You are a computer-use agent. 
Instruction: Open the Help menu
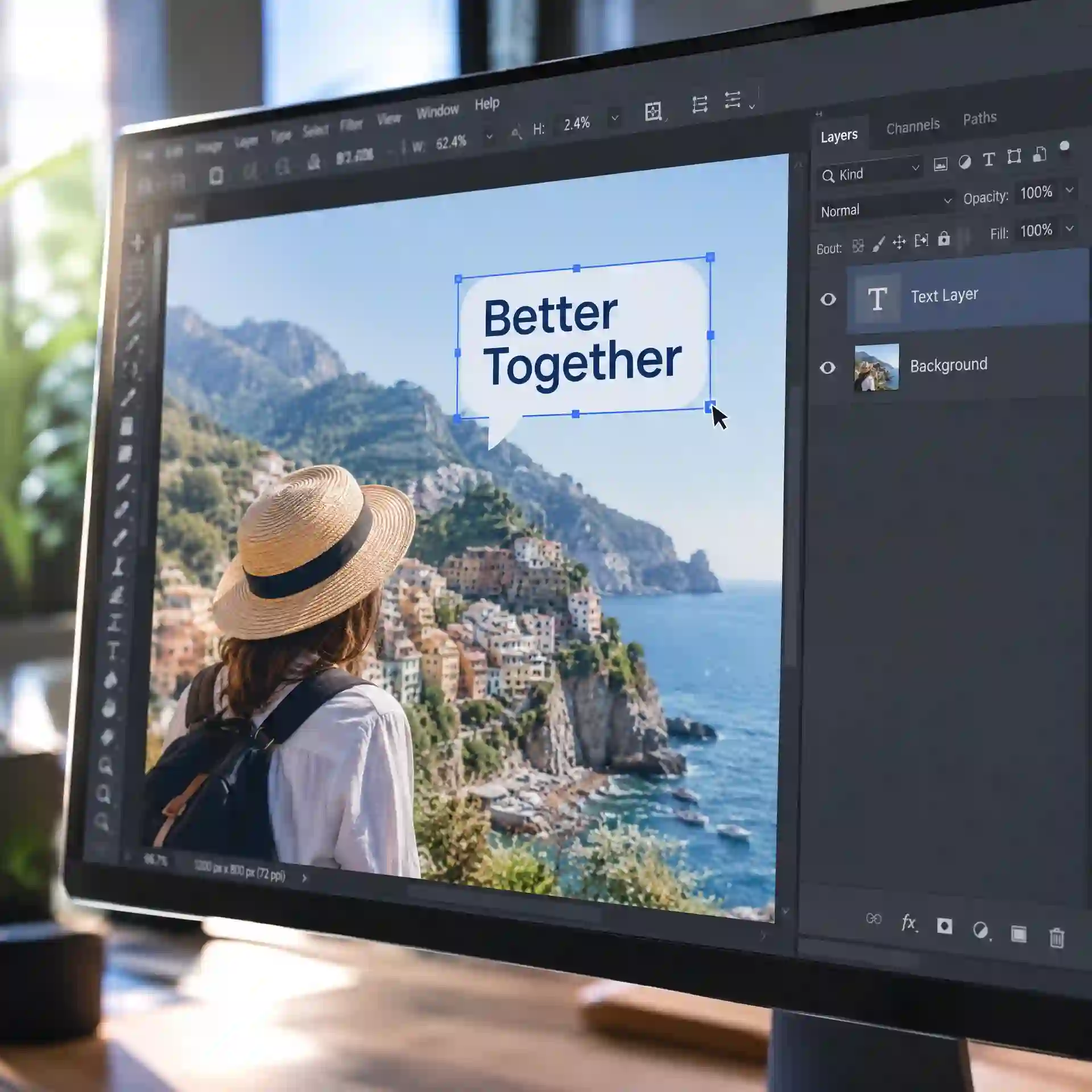tap(487, 104)
